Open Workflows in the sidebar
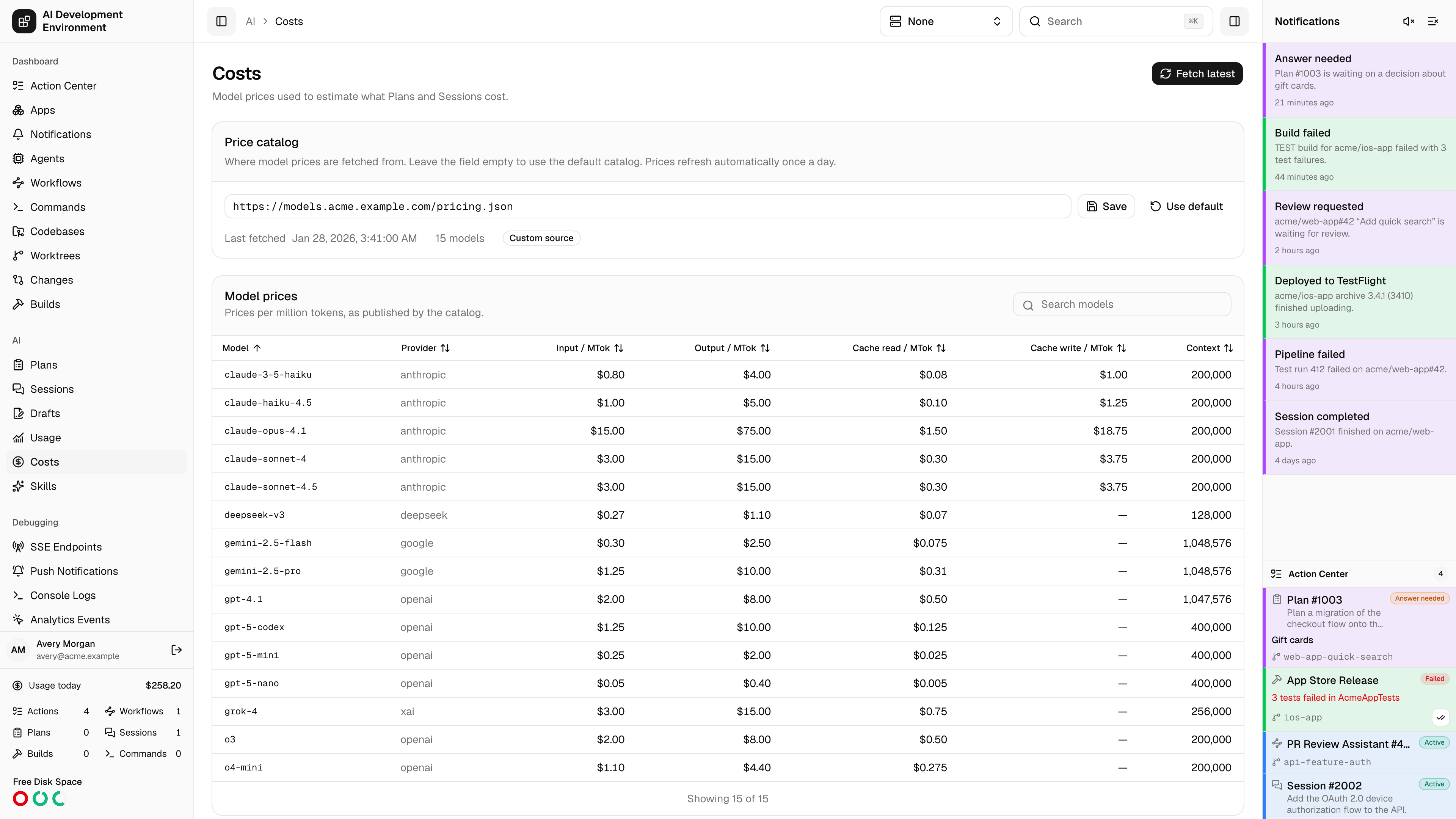This screenshot has height=819, width=1456. [97, 183]
